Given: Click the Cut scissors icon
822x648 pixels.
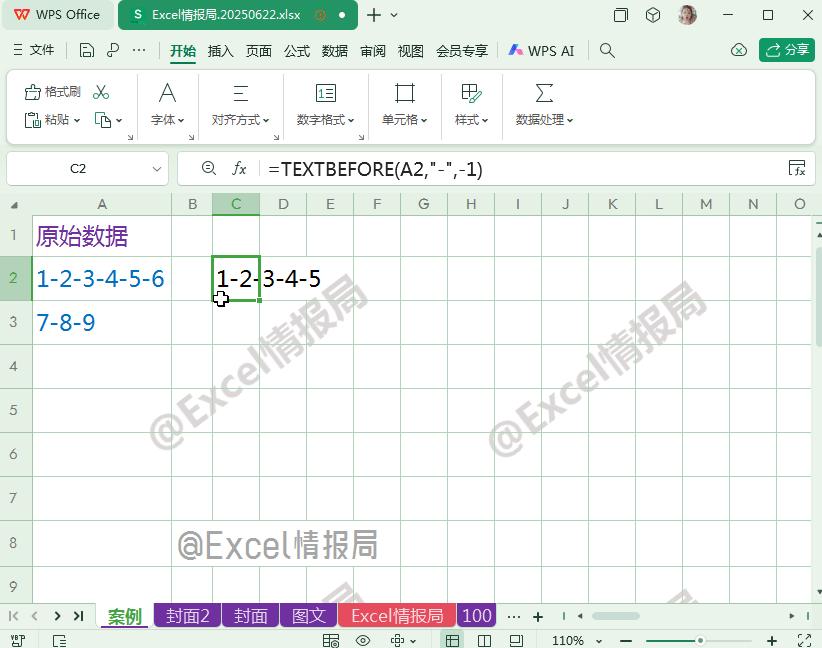Looking at the screenshot, I should point(99,91).
